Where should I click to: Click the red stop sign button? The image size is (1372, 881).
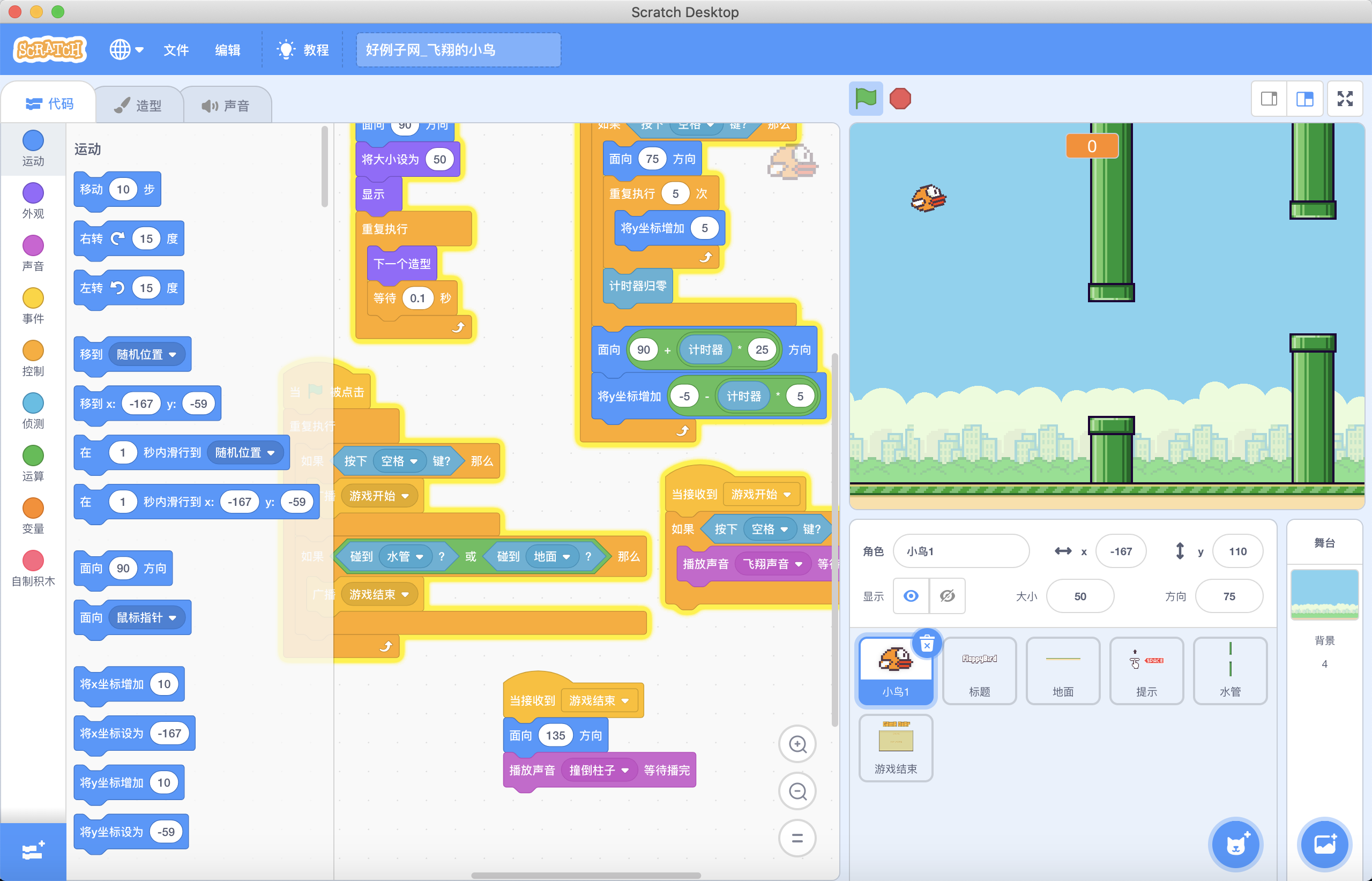pyautogui.click(x=900, y=99)
